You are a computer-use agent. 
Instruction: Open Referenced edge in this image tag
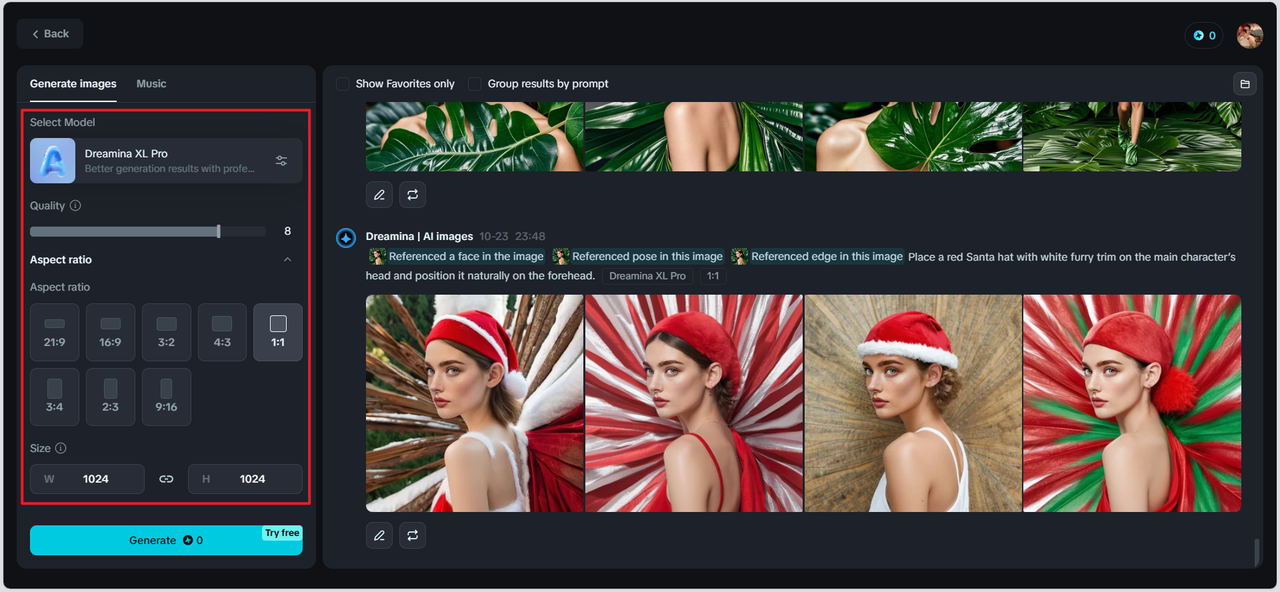[817, 257]
